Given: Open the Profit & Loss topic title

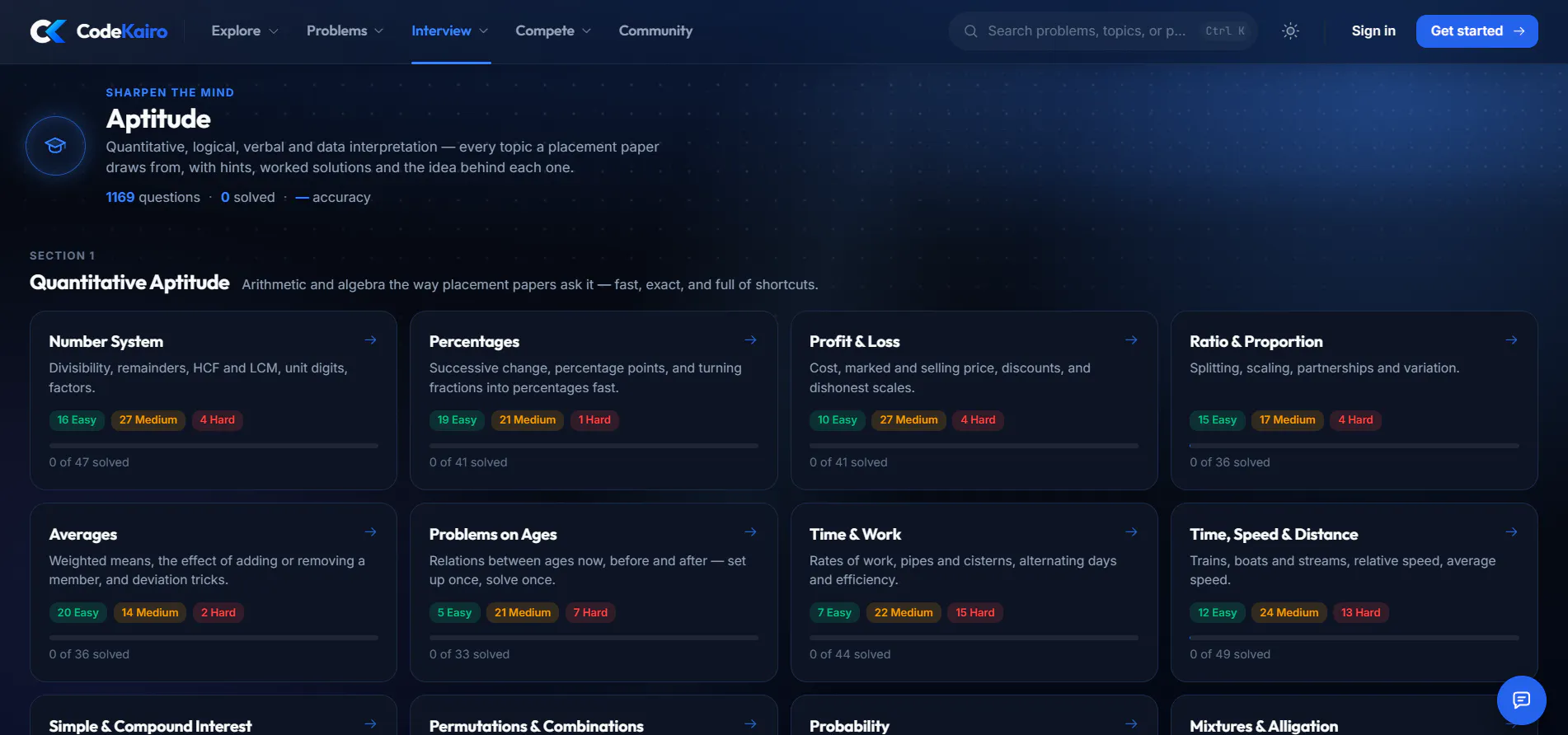Looking at the screenshot, I should pos(854,342).
